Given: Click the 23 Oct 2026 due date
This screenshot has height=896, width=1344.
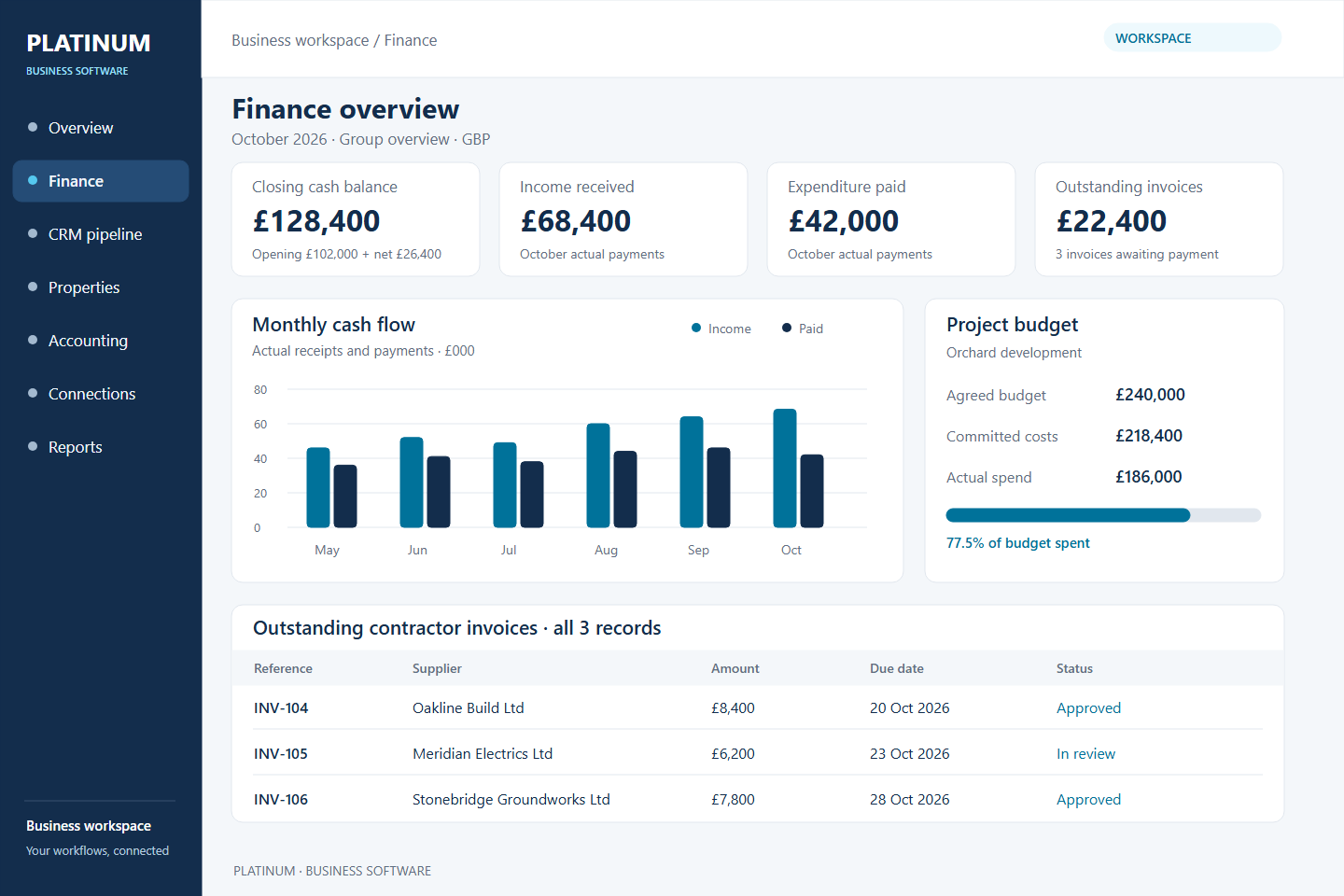Looking at the screenshot, I should tap(910, 754).
